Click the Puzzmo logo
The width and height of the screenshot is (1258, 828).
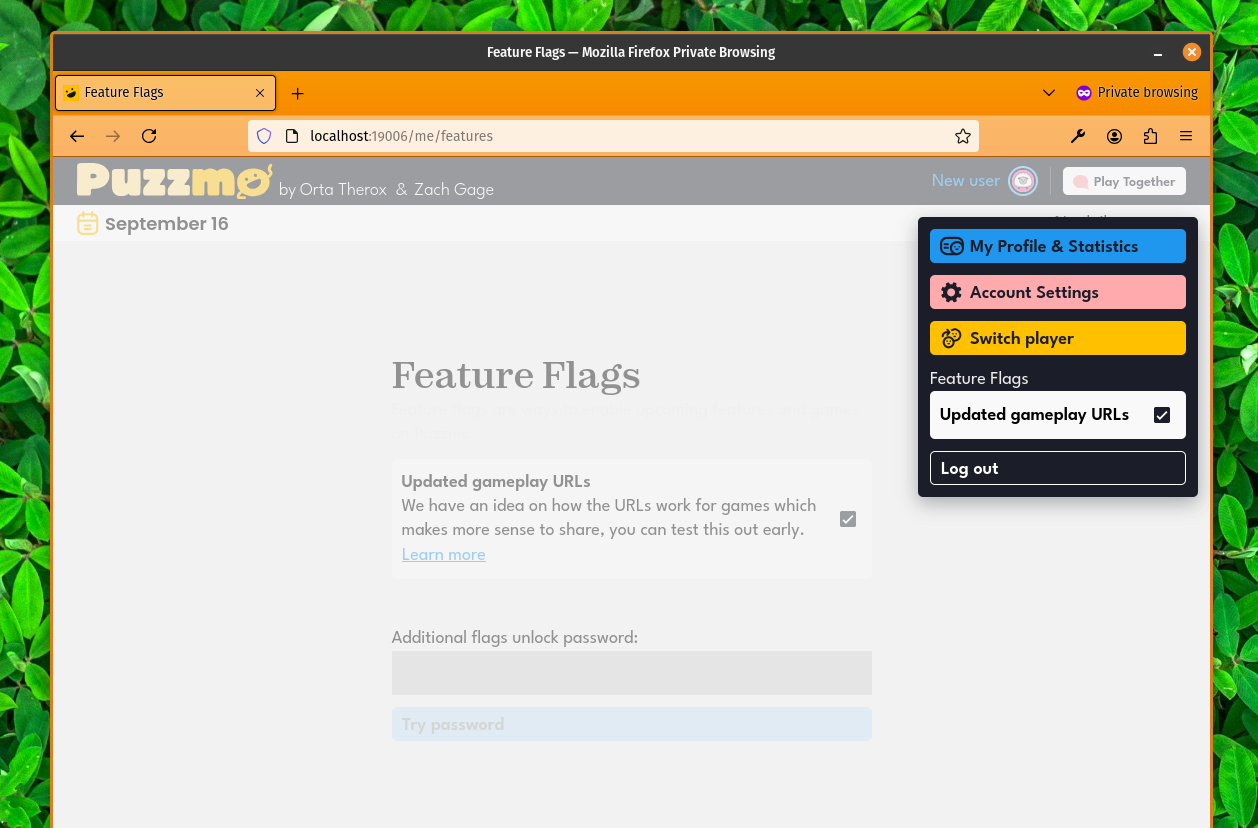tap(173, 180)
